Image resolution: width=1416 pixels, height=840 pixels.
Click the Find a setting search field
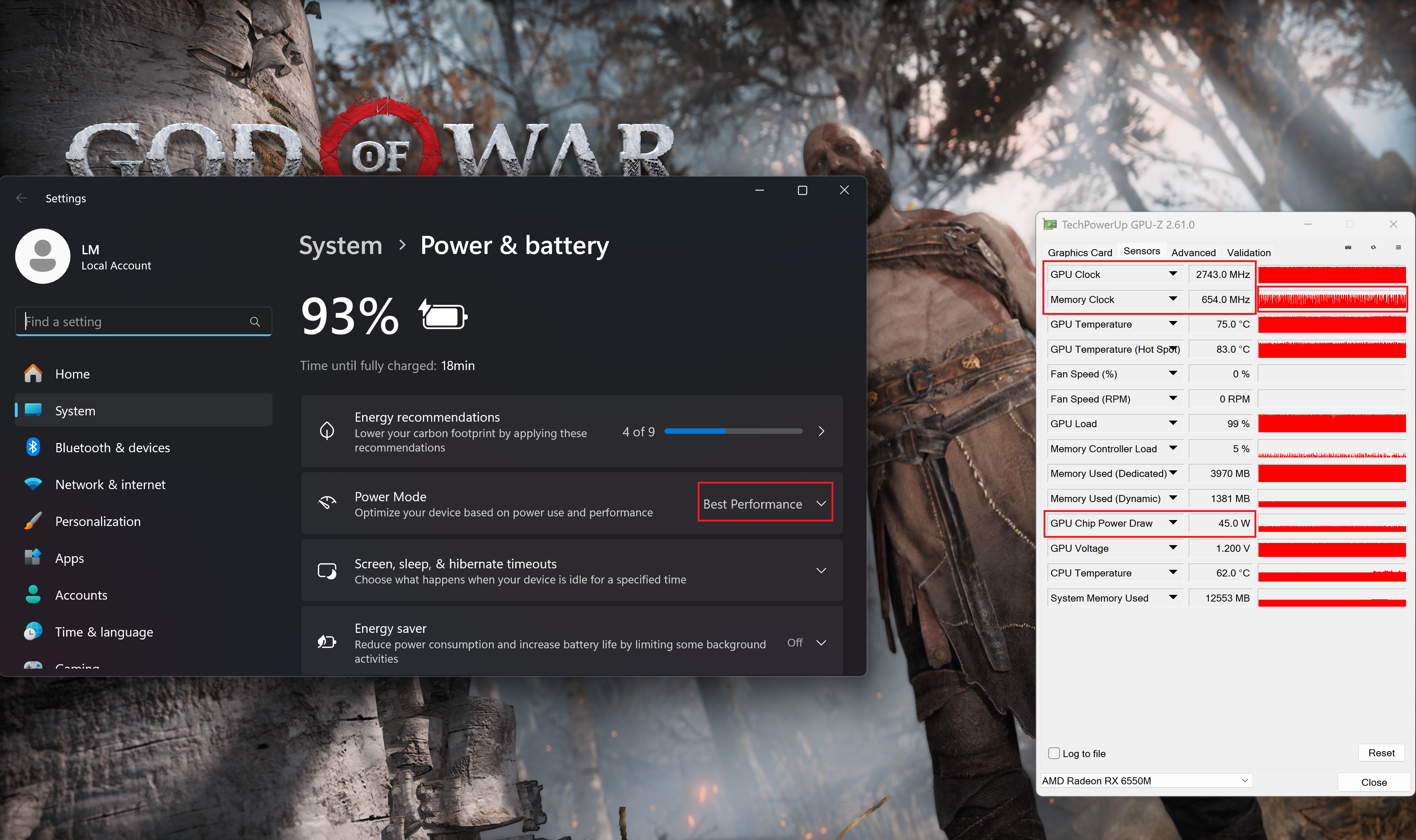(x=143, y=321)
